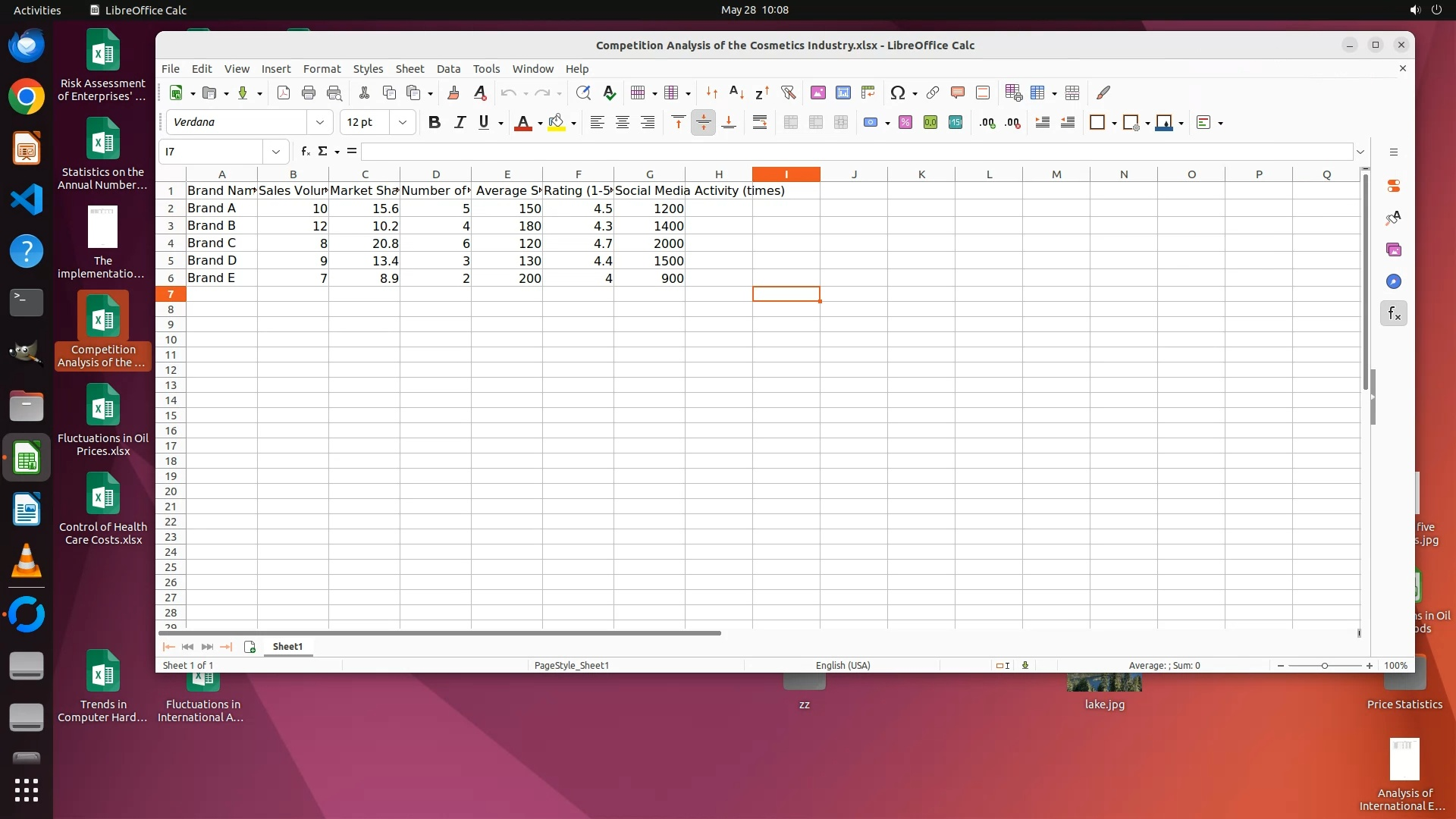This screenshot has width=1456, height=819.
Task: Click Sort Ascending icon
Action: click(736, 93)
